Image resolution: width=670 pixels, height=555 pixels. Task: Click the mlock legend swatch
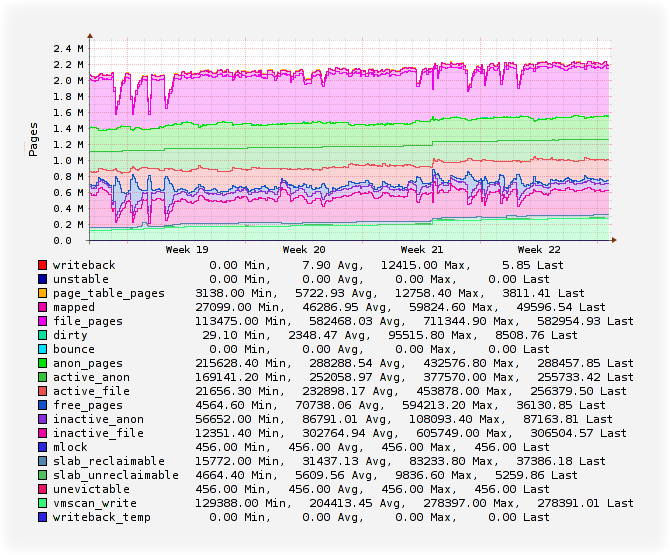click(x=42, y=447)
